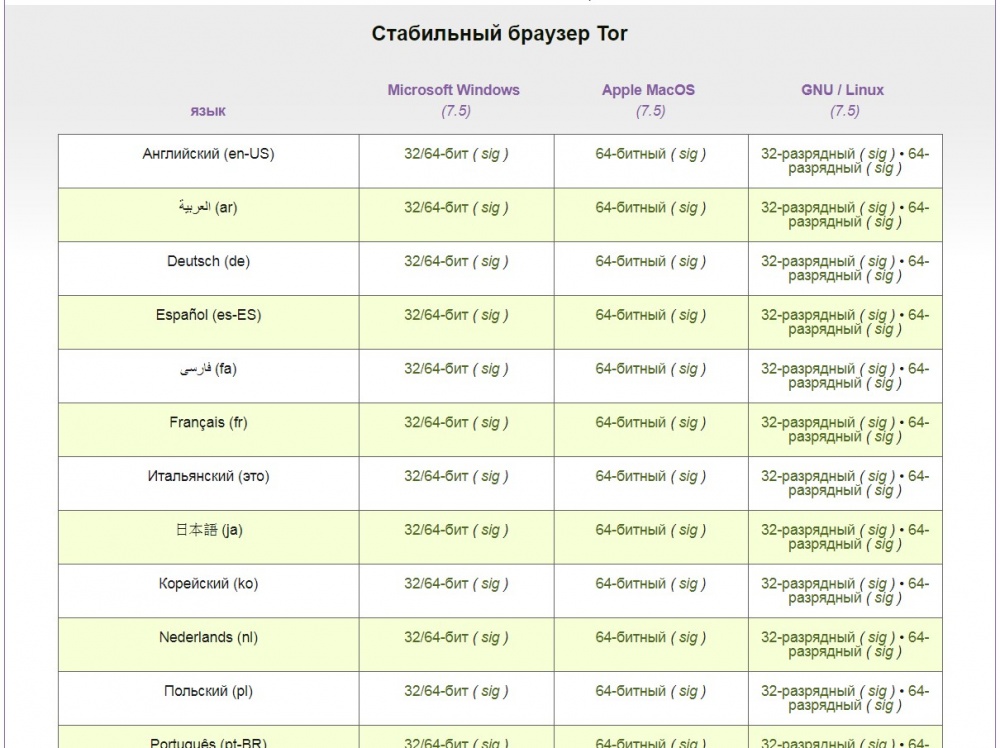The width and height of the screenshot is (1000, 748).
Task: Download Windows 32/64-бит for Japanese (ja)
Action: point(436,531)
